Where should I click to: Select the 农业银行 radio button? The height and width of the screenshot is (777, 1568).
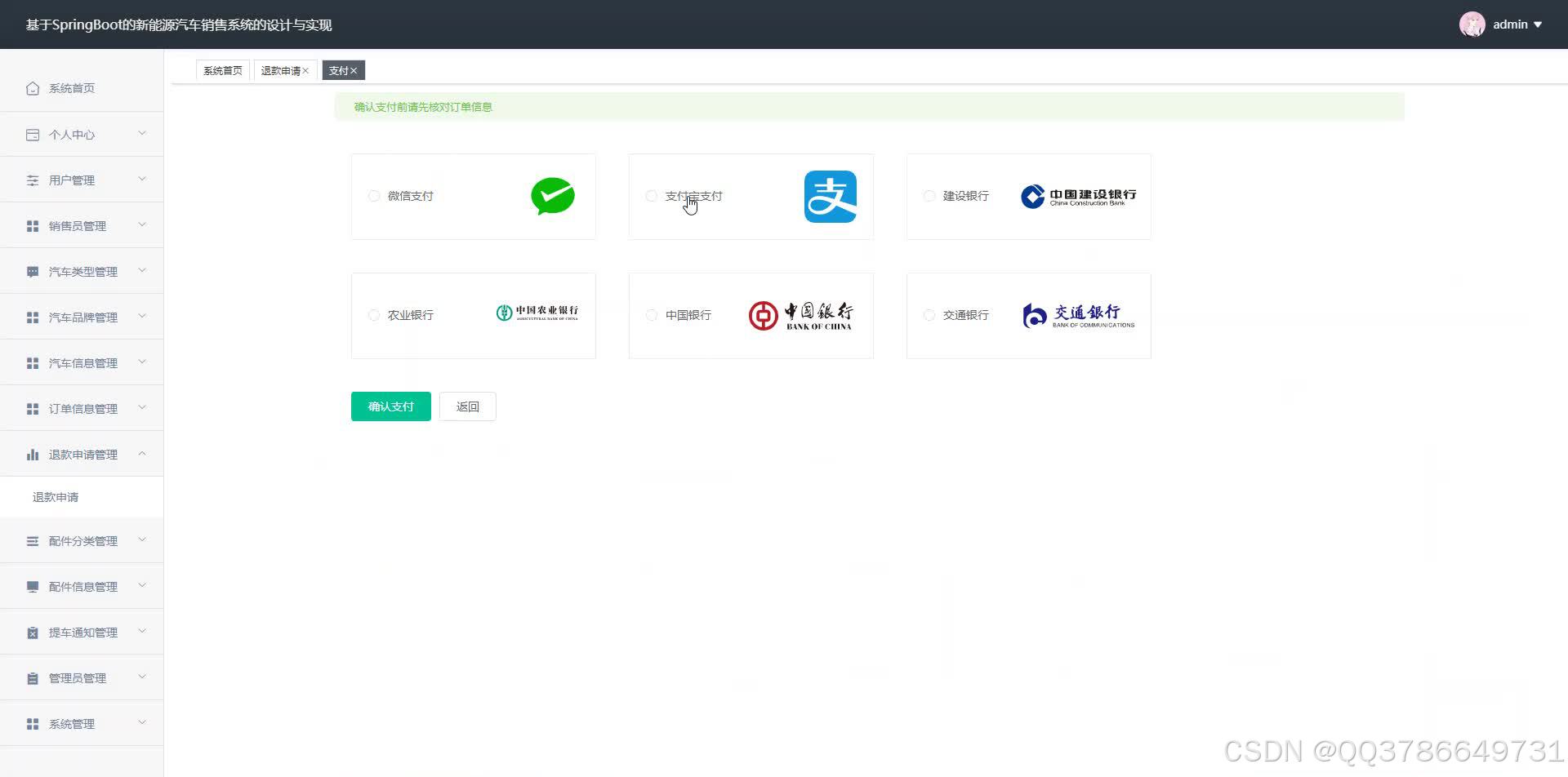coord(374,315)
